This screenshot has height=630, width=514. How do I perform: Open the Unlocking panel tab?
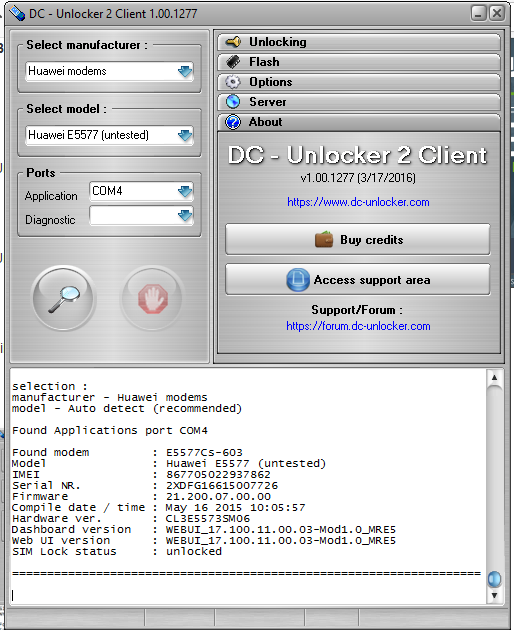[359, 42]
